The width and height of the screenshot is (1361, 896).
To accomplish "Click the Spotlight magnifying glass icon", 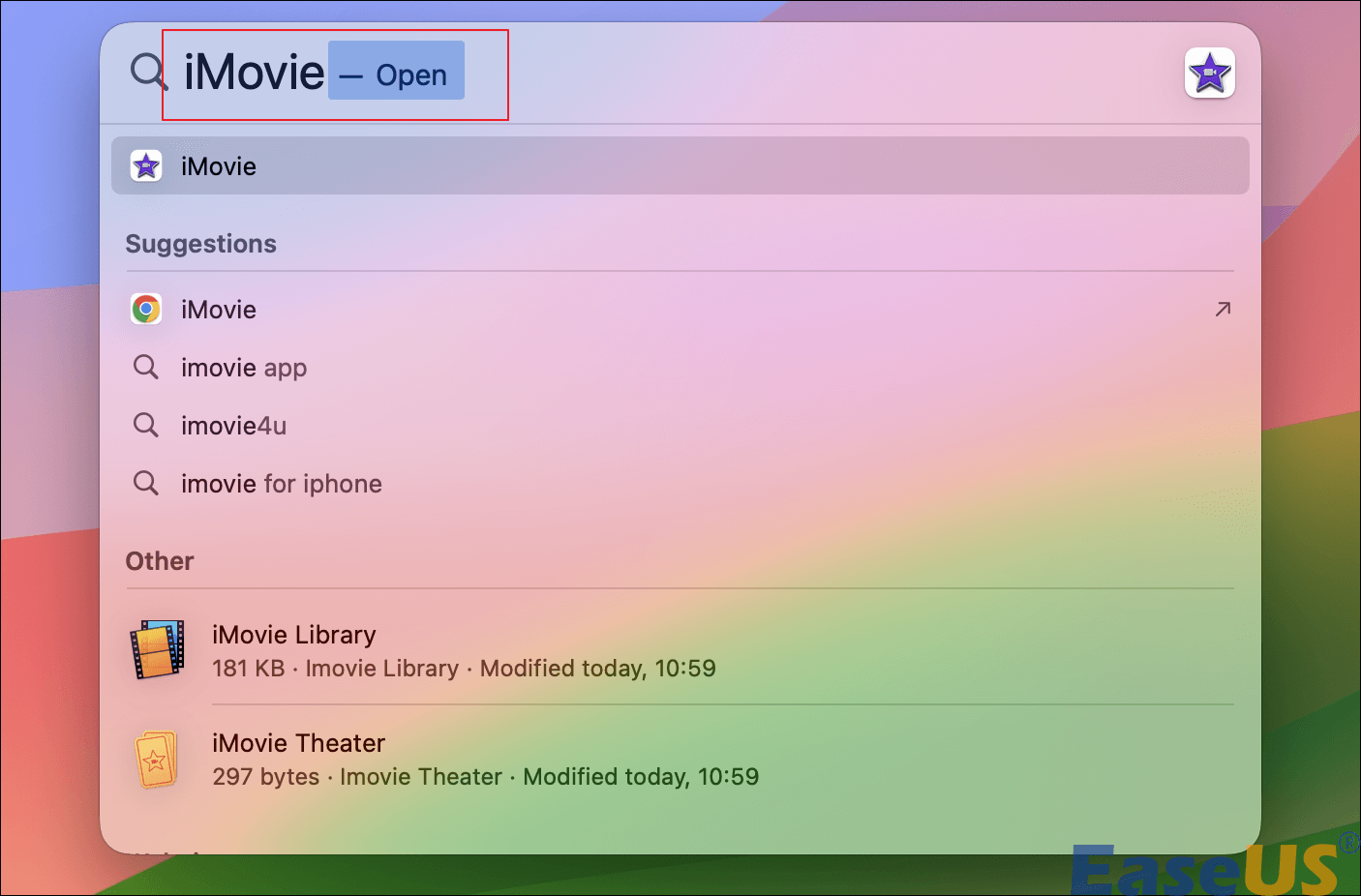I will tap(149, 72).
